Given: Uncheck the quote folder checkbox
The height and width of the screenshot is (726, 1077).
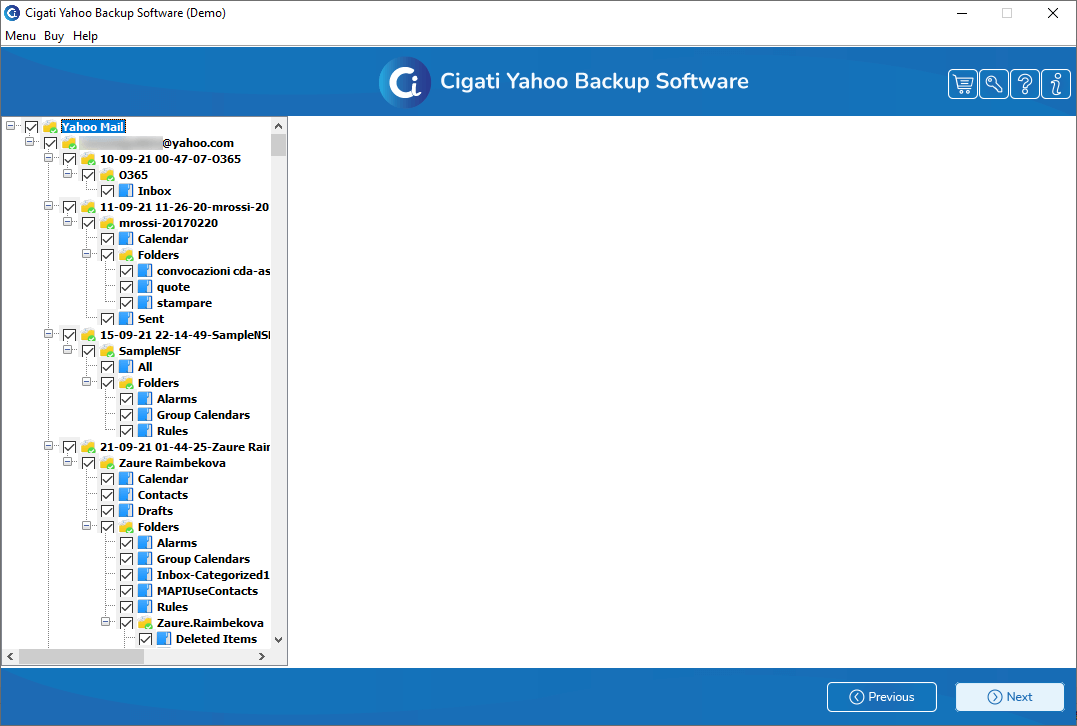Looking at the screenshot, I should click(x=126, y=287).
